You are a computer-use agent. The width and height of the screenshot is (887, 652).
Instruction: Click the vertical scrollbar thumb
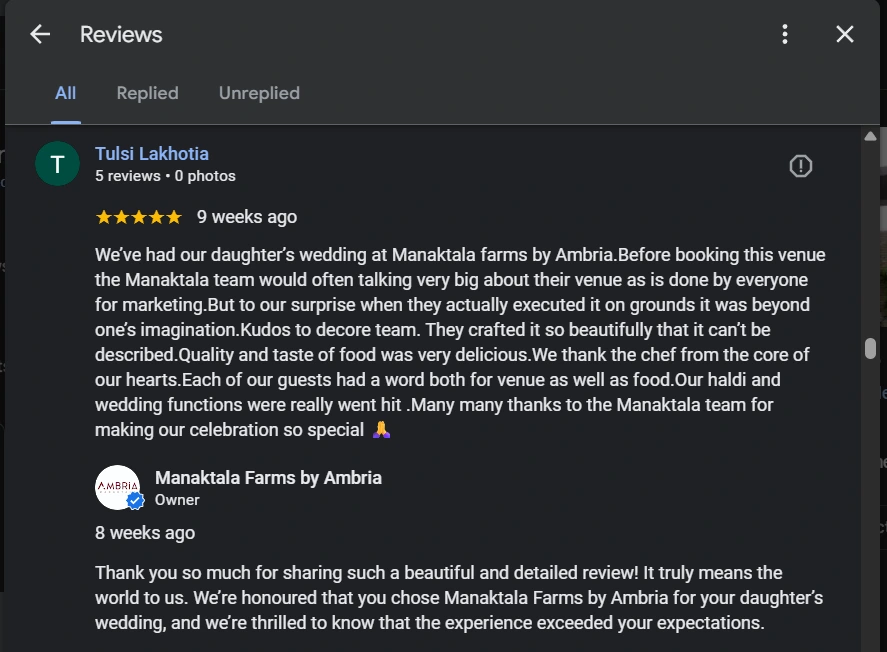[x=870, y=348]
